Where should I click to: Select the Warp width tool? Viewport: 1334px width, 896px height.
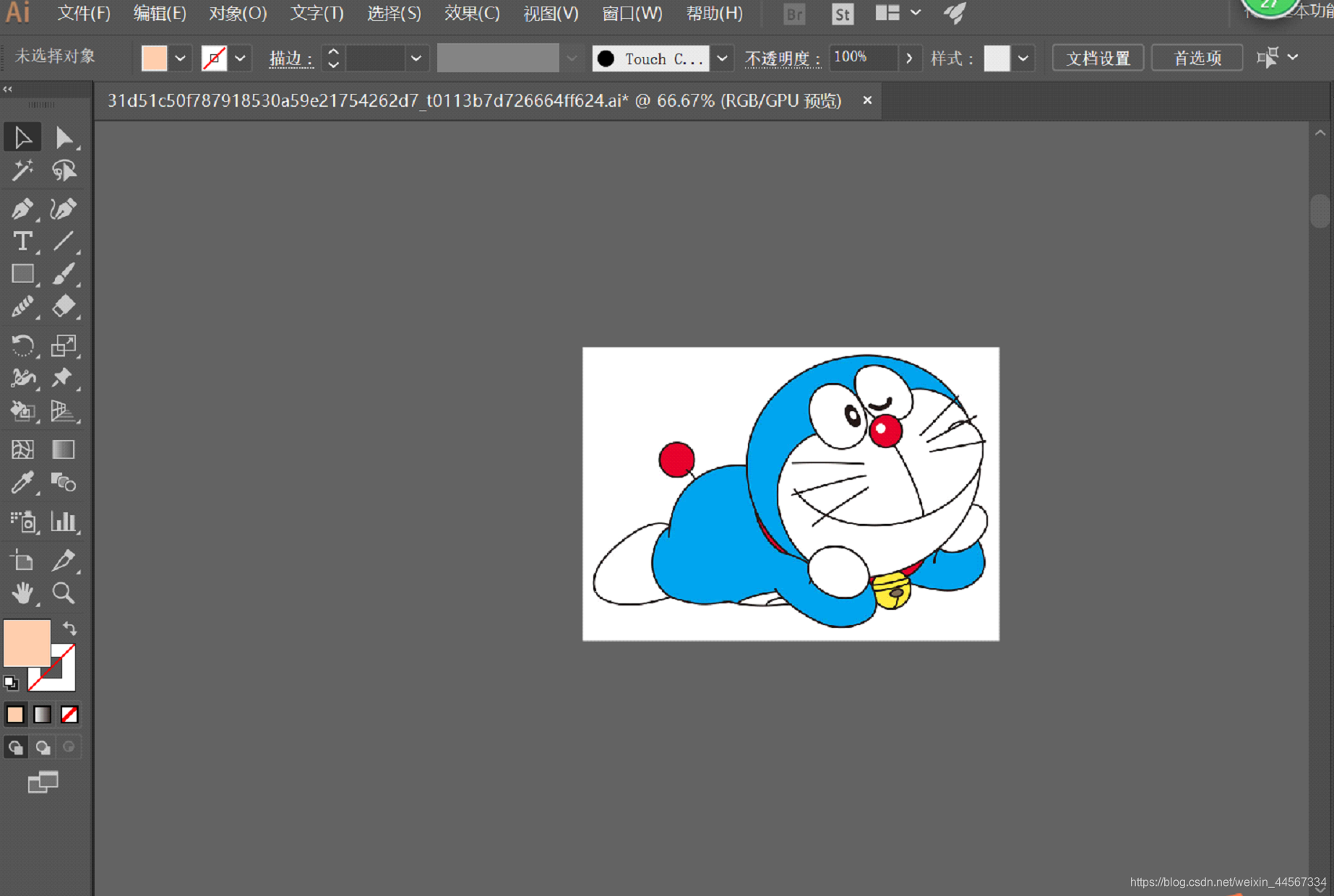tap(22, 378)
